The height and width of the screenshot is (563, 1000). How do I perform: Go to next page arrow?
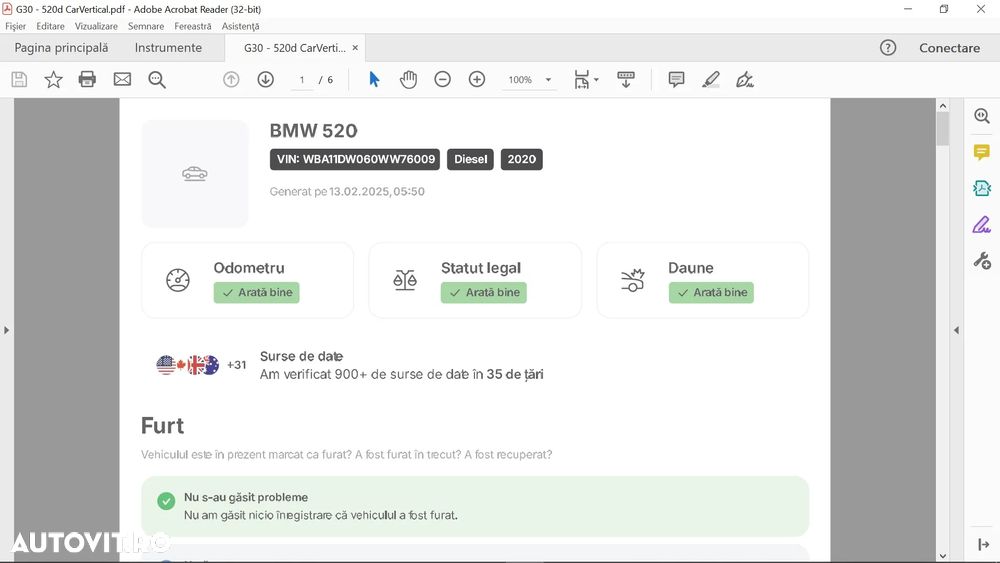266,80
